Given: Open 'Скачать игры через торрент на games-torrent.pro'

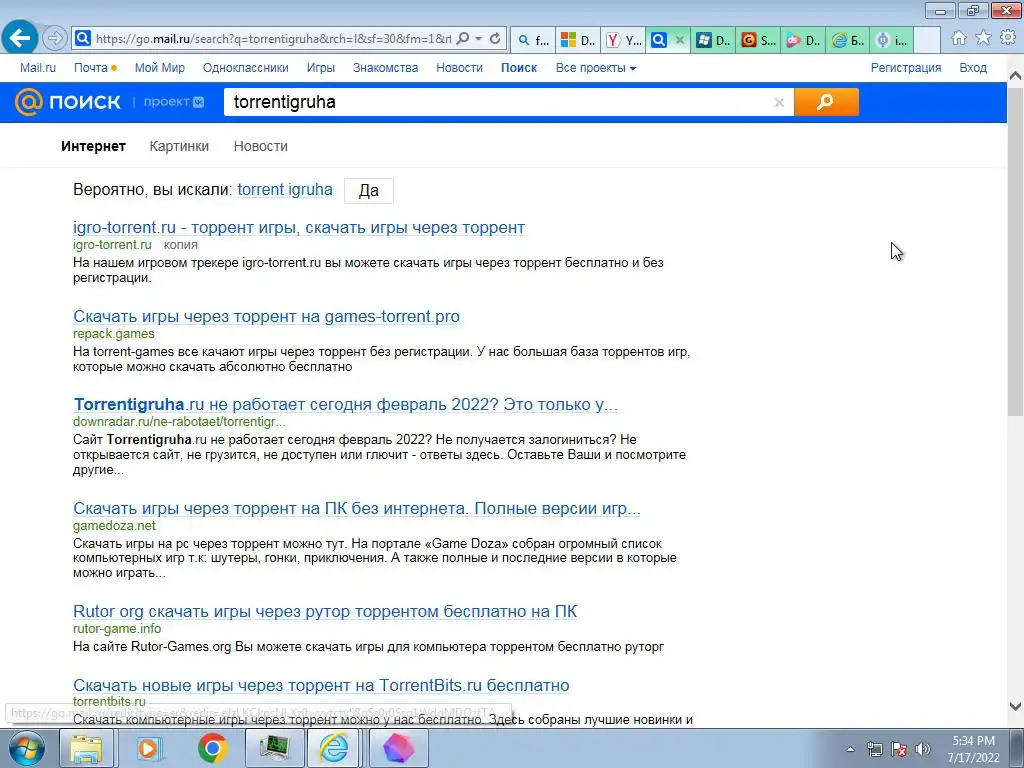Looking at the screenshot, I should [x=266, y=316].
